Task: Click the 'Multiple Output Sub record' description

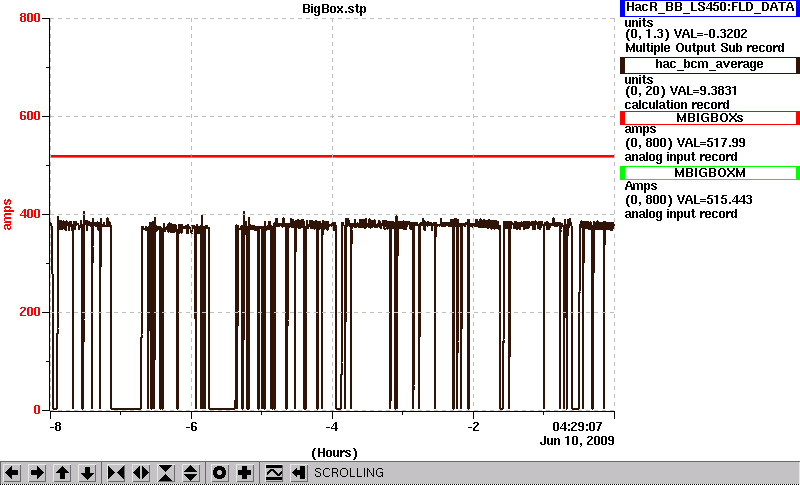Action: point(705,48)
